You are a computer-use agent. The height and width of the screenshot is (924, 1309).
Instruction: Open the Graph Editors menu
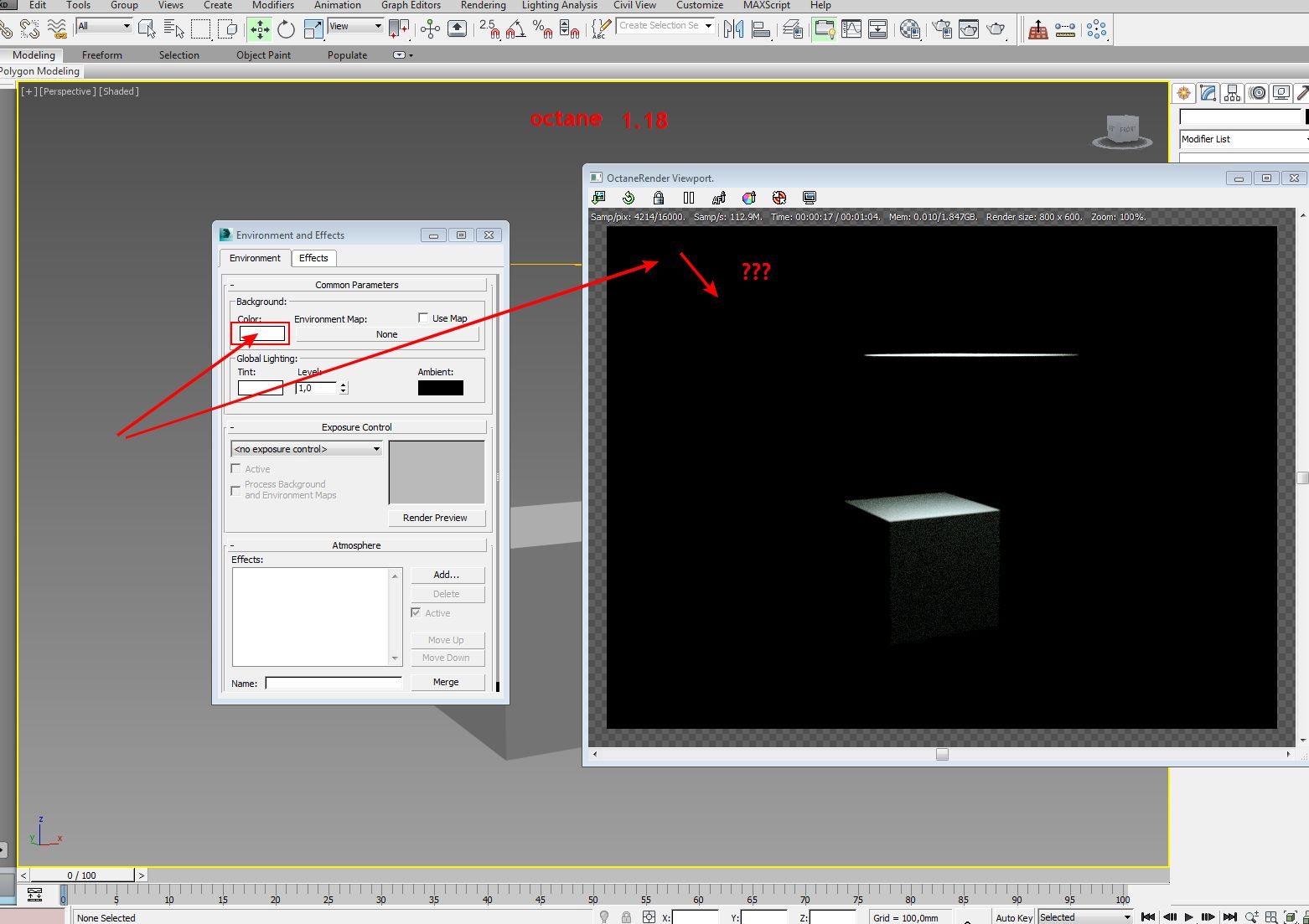(411, 5)
